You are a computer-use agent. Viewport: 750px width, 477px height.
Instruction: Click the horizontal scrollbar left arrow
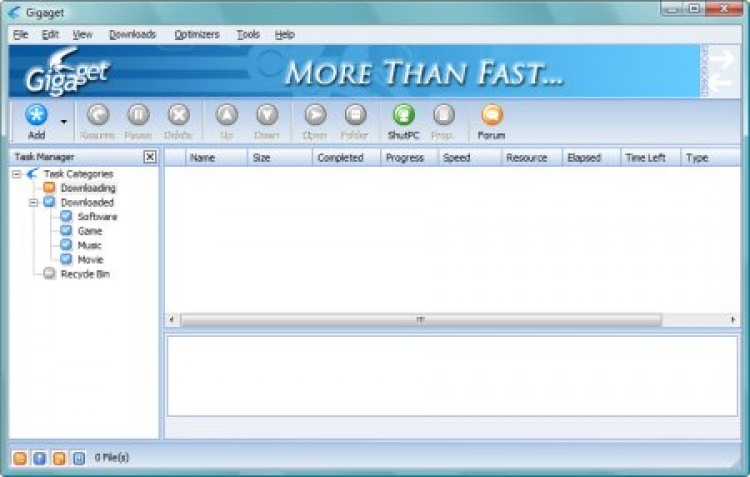click(172, 320)
